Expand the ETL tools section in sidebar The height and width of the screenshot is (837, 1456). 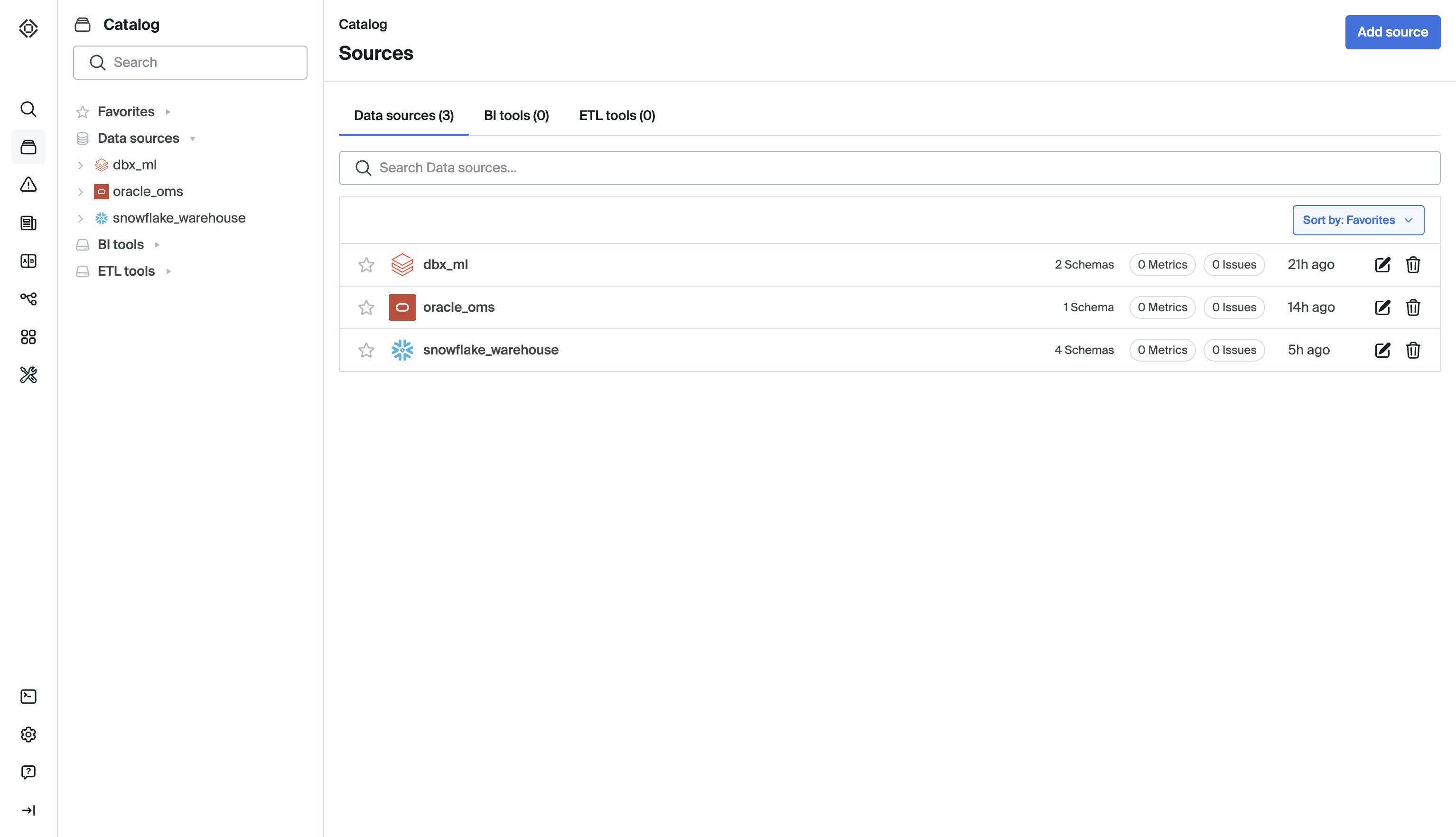click(x=170, y=271)
